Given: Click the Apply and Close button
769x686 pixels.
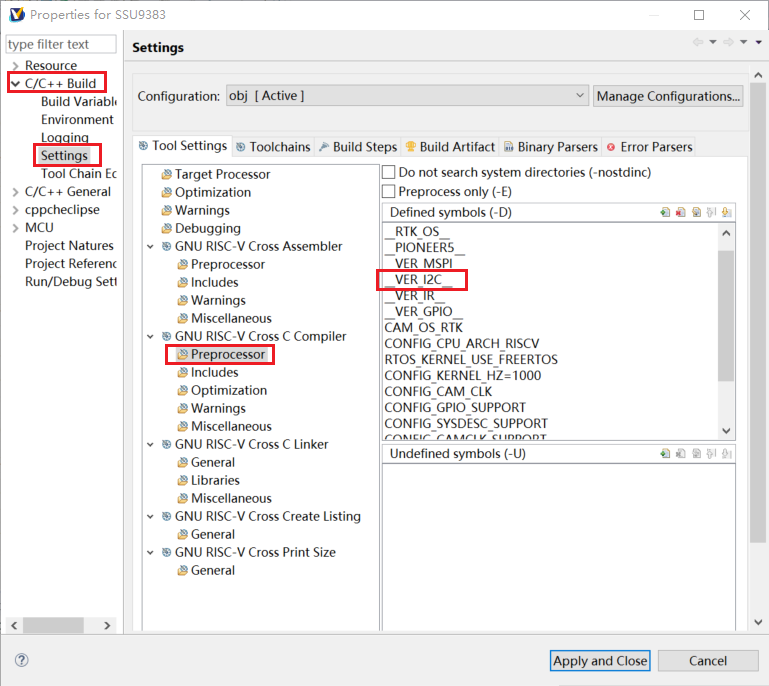Looking at the screenshot, I should [600, 661].
